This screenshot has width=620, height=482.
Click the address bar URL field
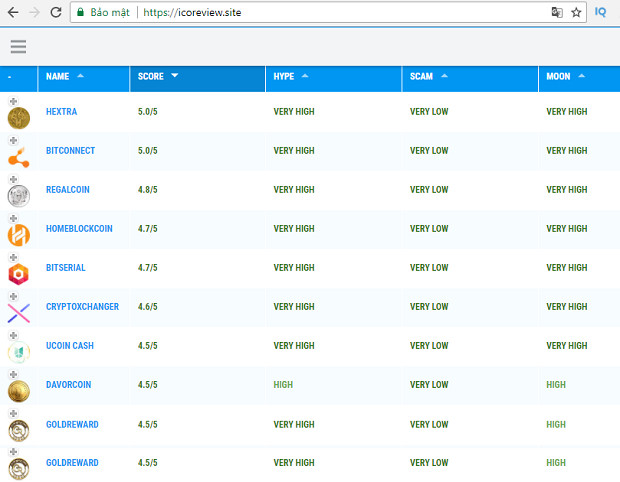click(328, 12)
